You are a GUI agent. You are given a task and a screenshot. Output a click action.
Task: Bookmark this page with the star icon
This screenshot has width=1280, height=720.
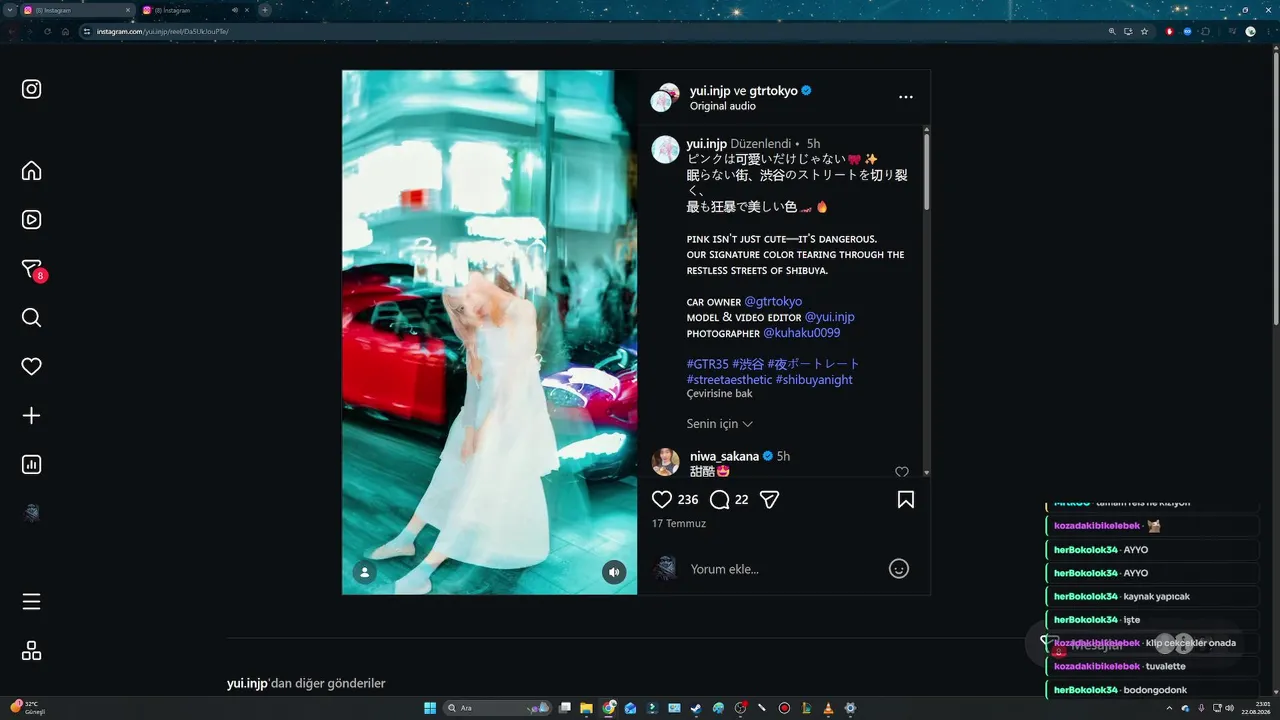pos(1145,31)
